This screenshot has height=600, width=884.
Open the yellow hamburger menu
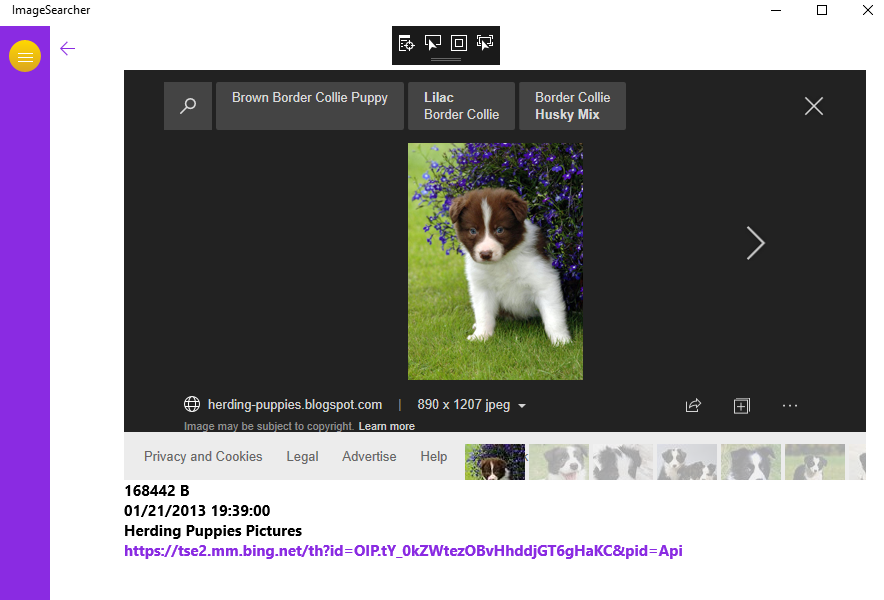click(25, 57)
